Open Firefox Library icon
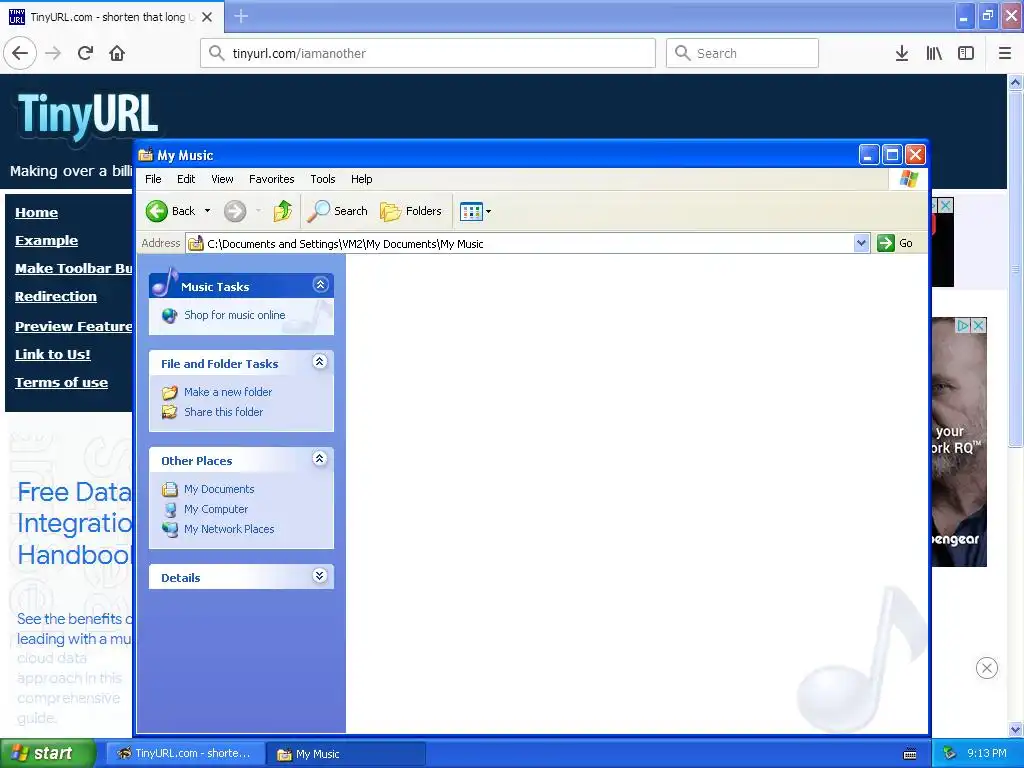The height and width of the screenshot is (768, 1024). tap(934, 53)
